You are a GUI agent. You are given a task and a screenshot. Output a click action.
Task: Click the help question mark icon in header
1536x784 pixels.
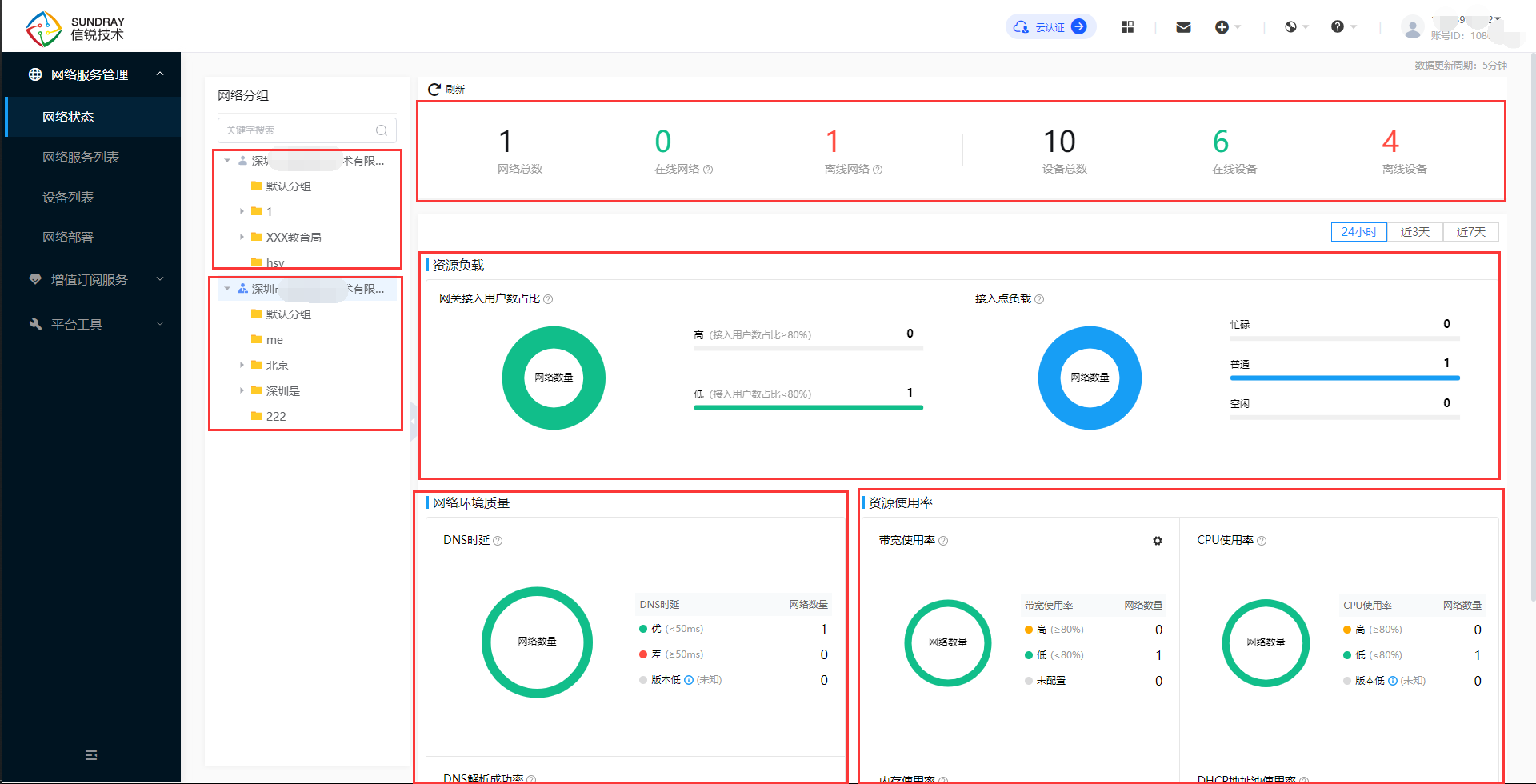[x=1337, y=27]
